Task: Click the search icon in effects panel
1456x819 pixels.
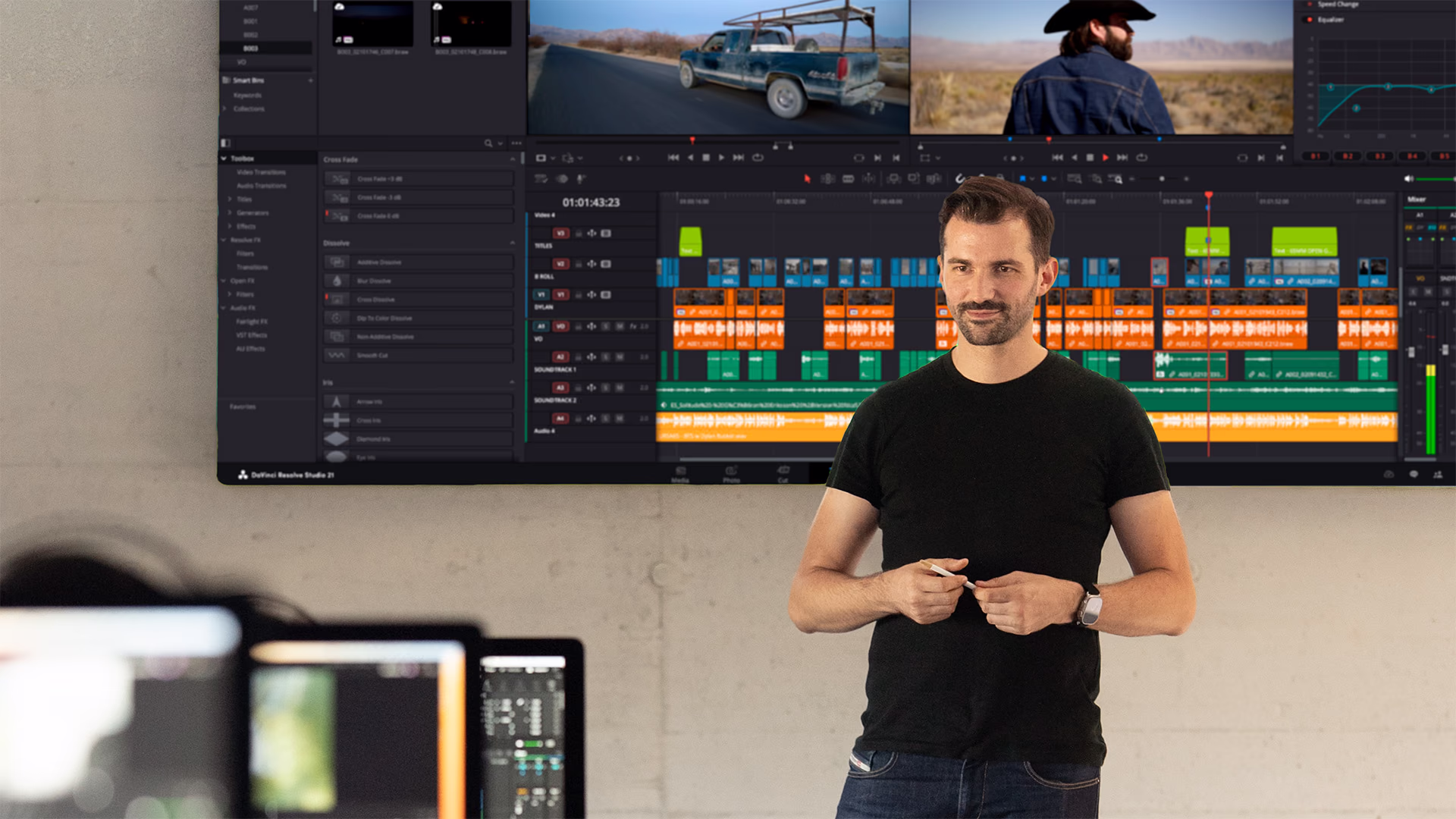Action: [x=488, y=143]
